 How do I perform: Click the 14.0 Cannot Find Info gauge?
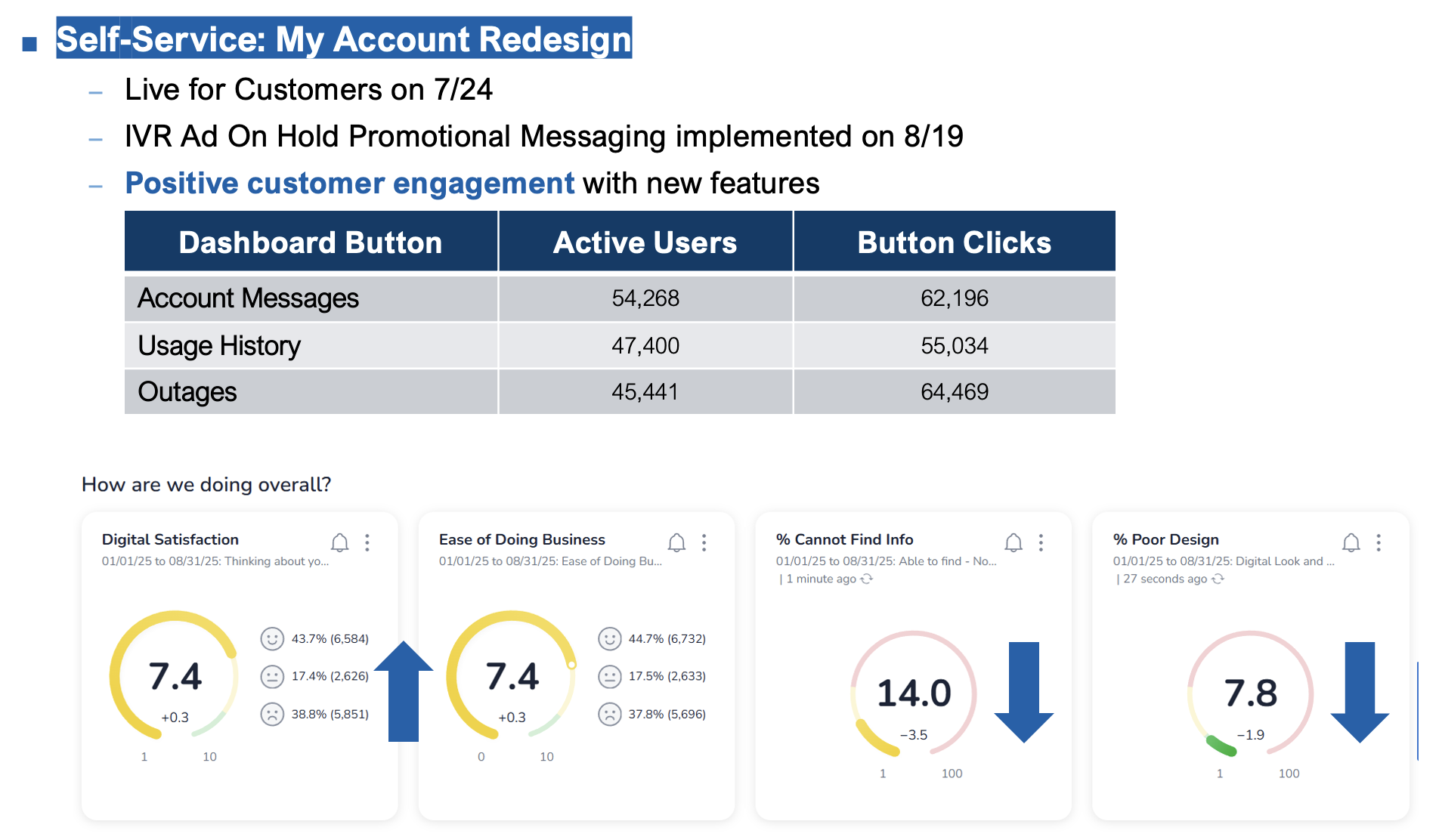pos(913,693)
